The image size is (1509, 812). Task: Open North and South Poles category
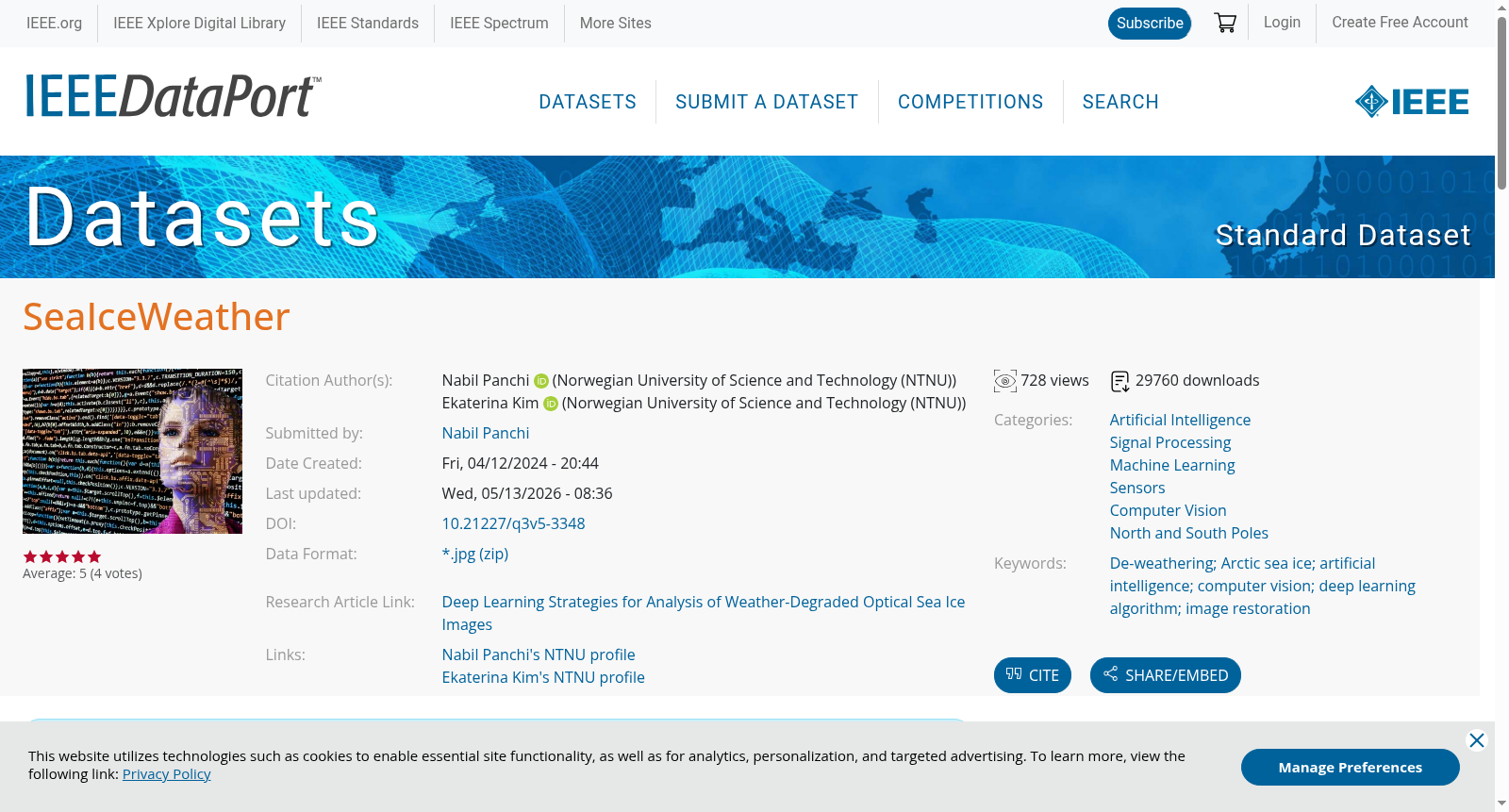click(1188, 533)
